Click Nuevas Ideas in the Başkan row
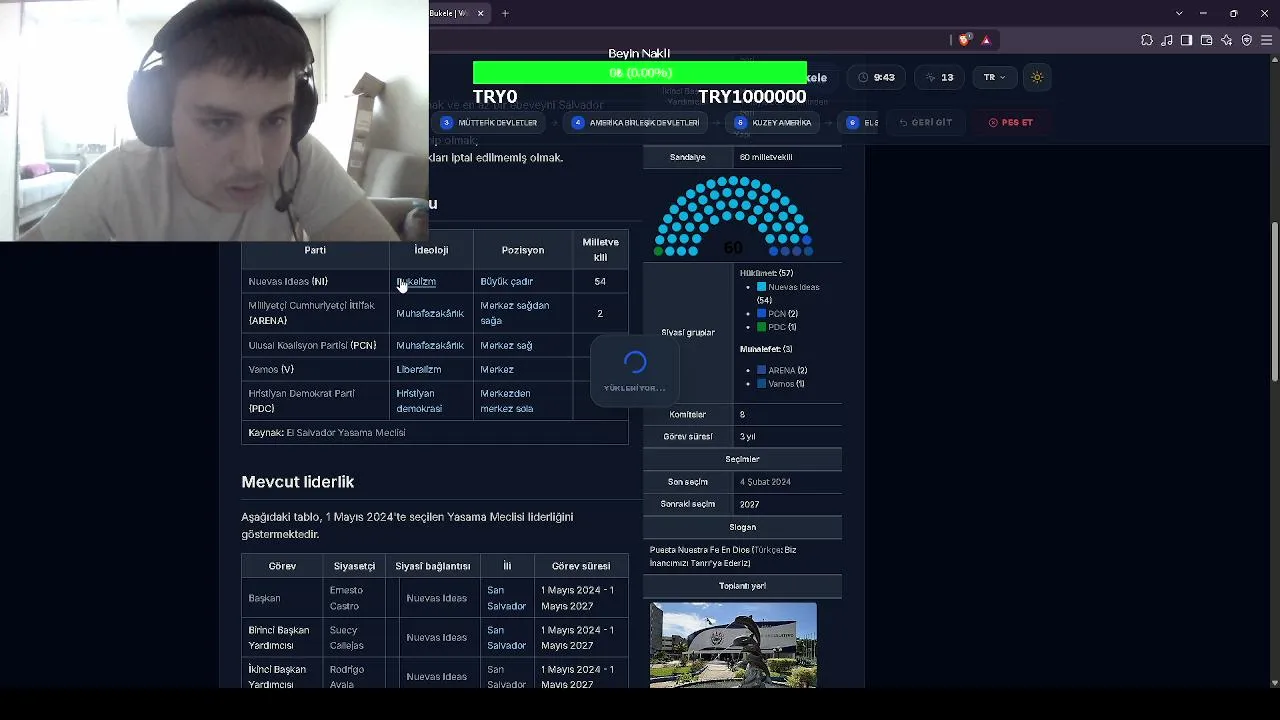The height and width of the screenshot is (720, 1280). point(436,598)
